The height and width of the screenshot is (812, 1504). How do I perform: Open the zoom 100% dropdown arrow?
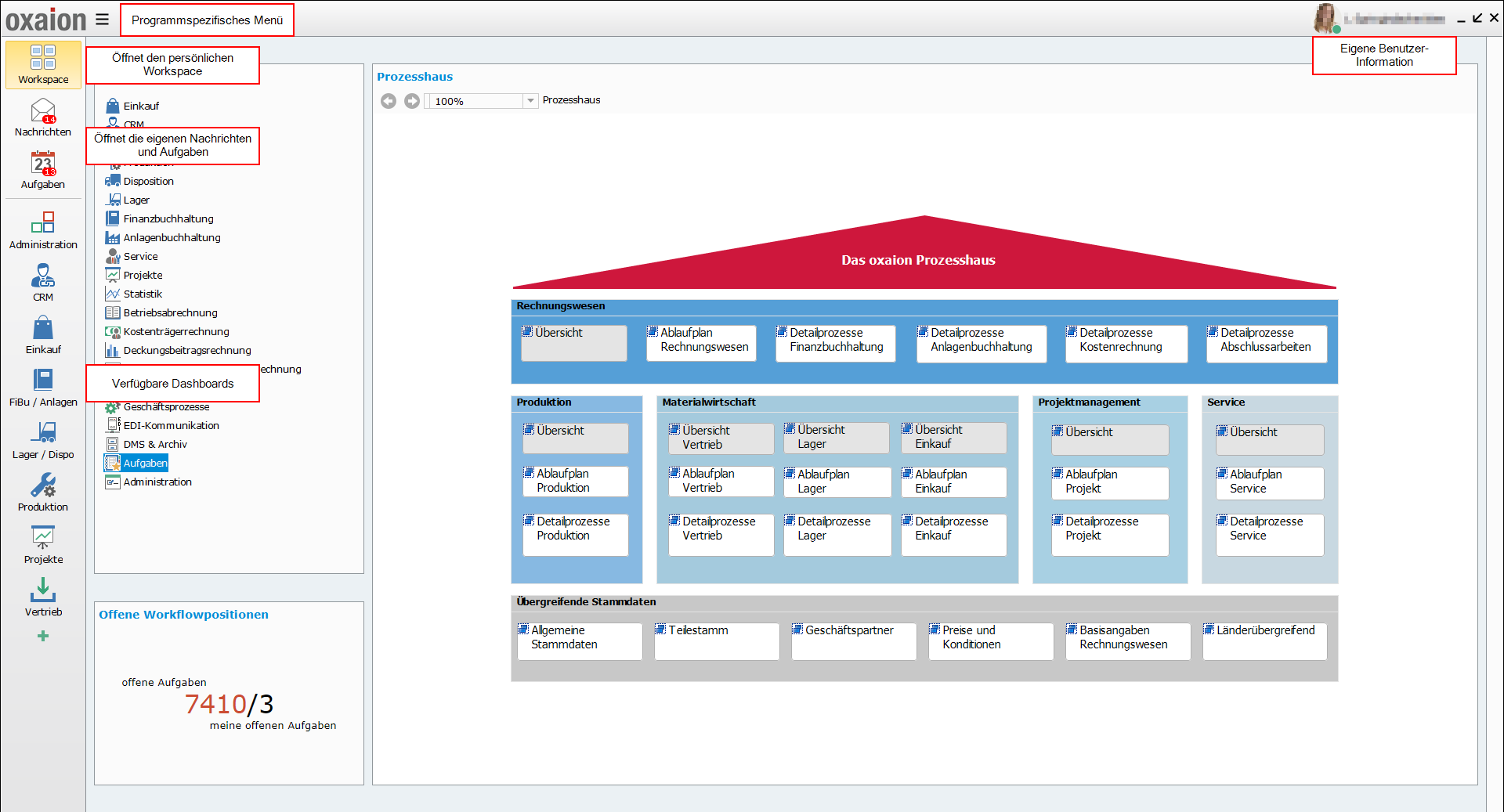coord(530,101)
